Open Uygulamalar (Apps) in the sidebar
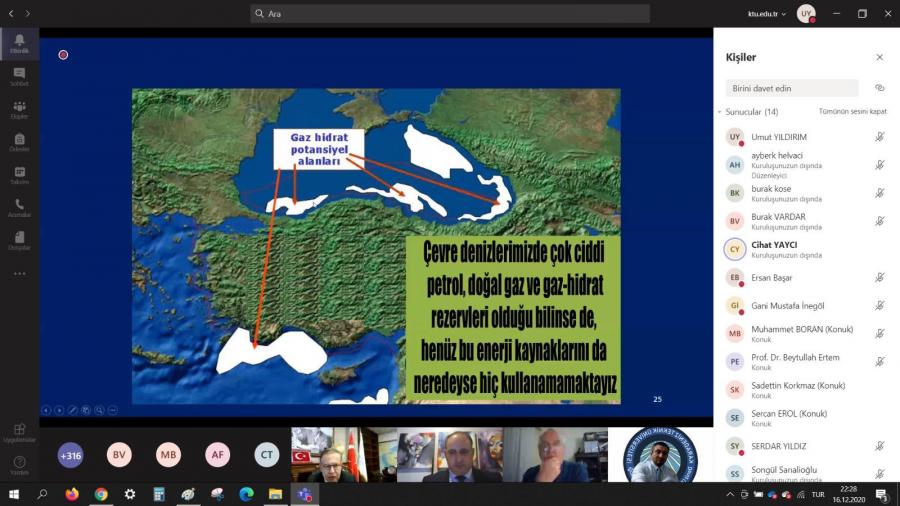Image resolution: width=900 pixels, height=506 pixels. coord(19,432)
